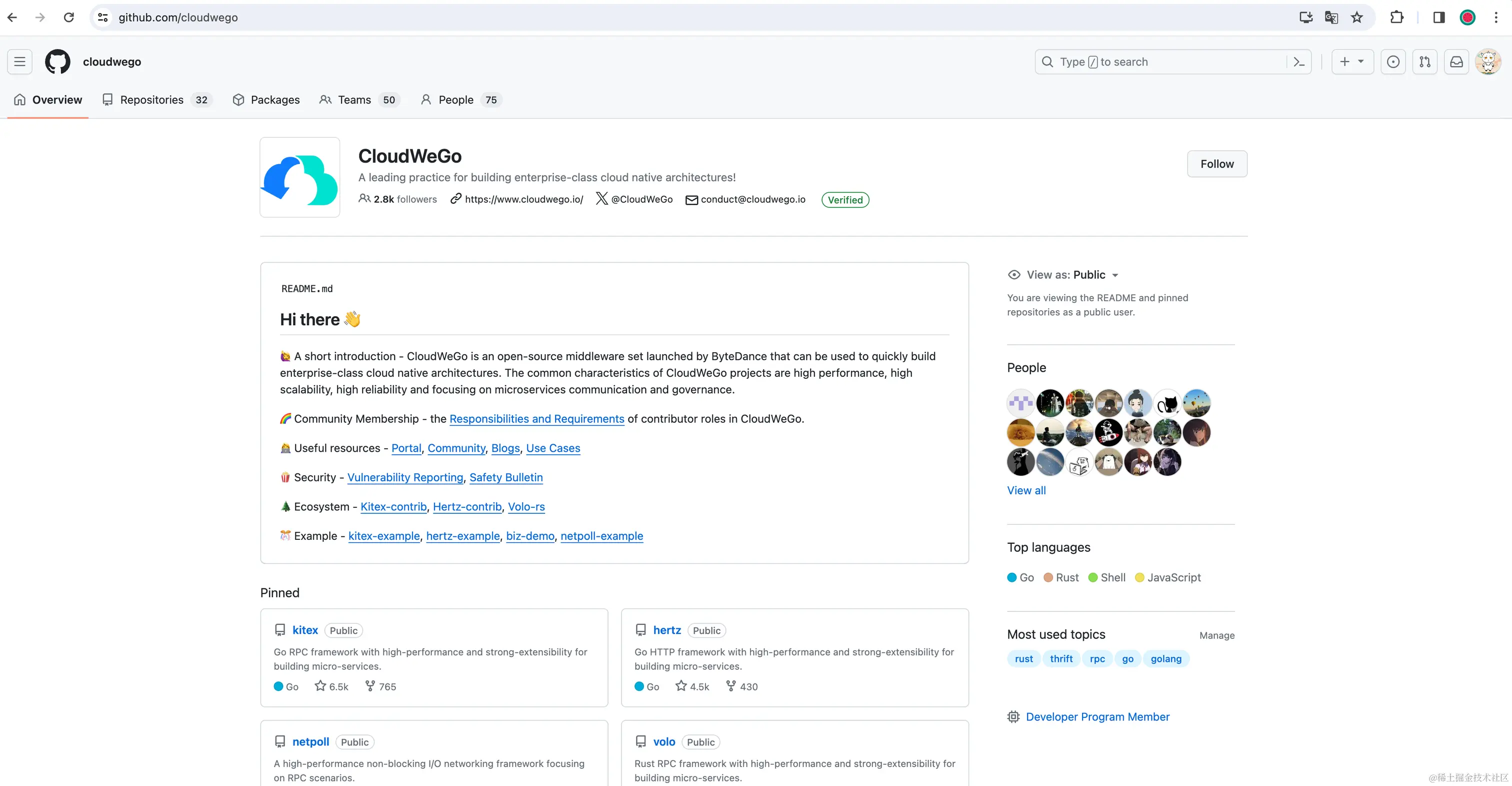The width and height of the screenshot is (1512, 786).
Task: Open the CloudWeGo organization logo thumbnail
Action: 300,178
